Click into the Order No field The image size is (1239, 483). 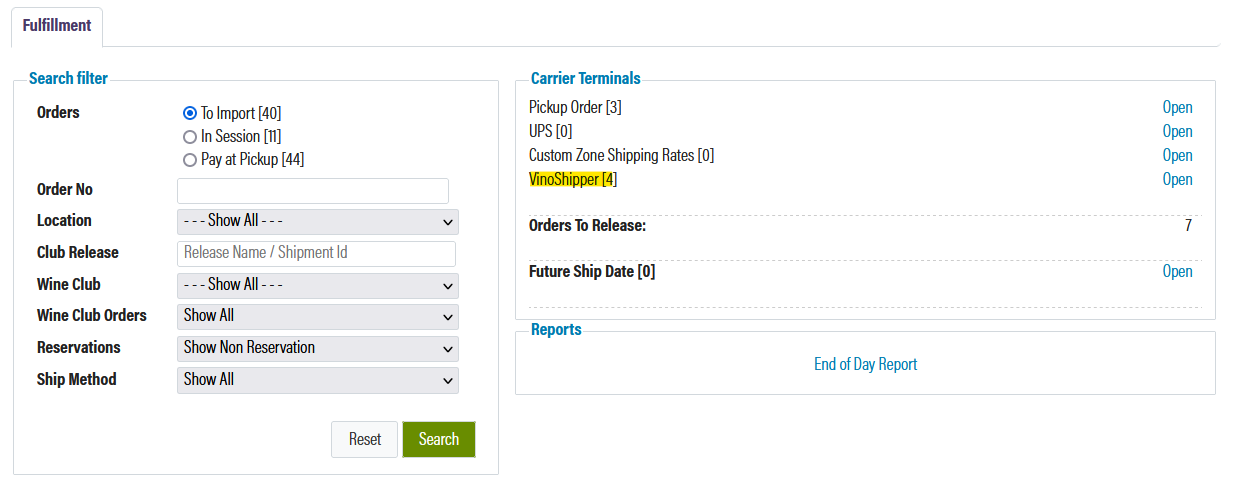coord(313,191)
